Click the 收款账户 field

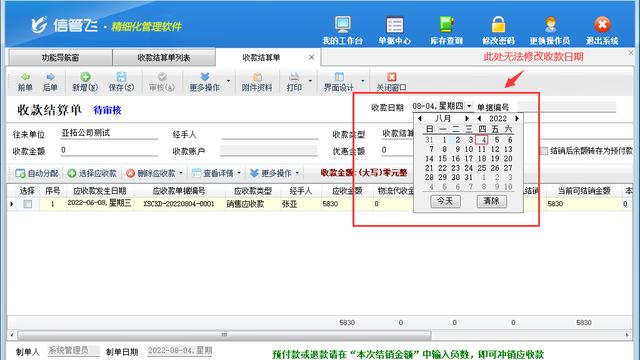coord(269,151)
